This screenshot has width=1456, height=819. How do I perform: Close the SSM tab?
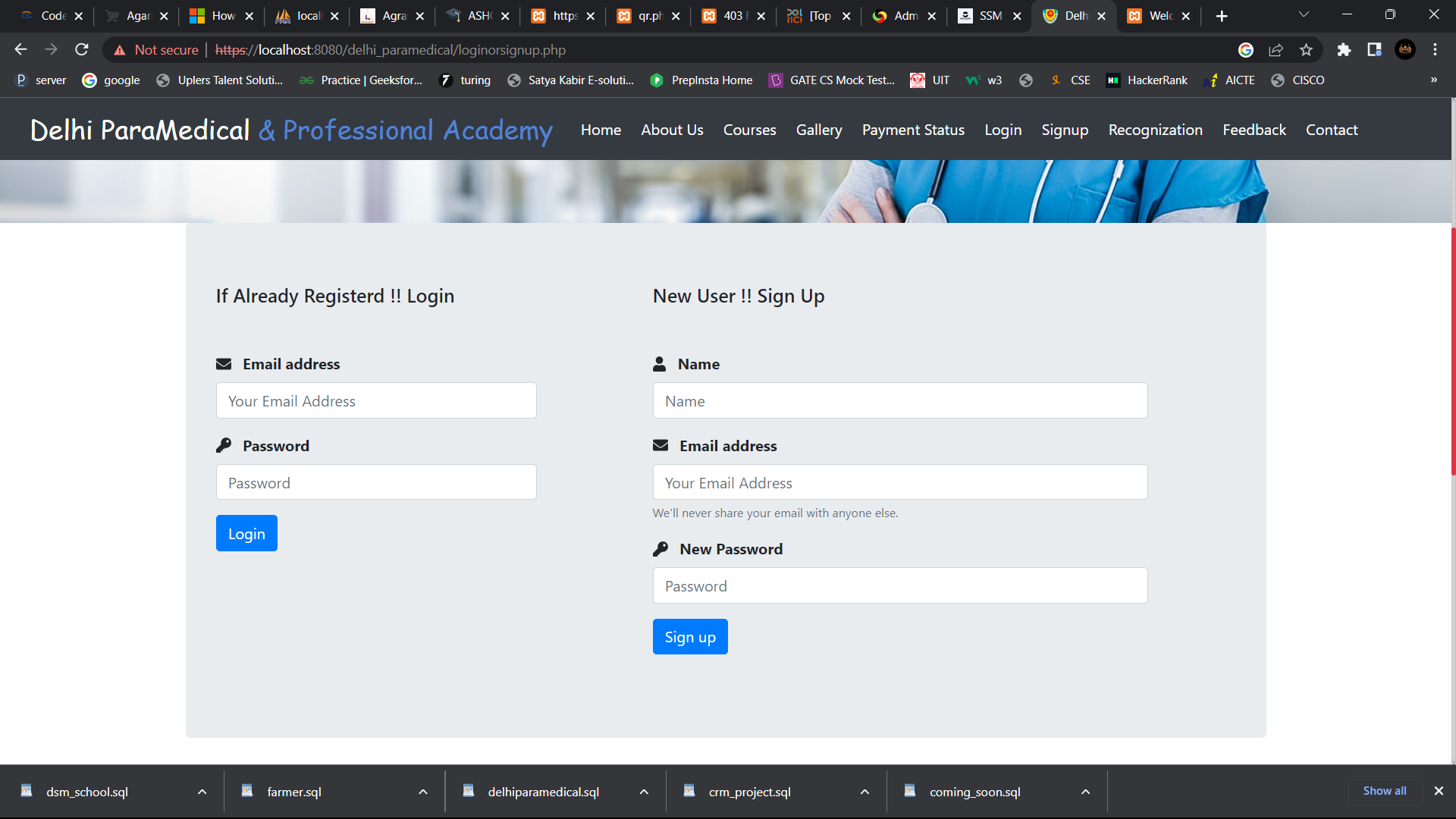point(1017,16)
